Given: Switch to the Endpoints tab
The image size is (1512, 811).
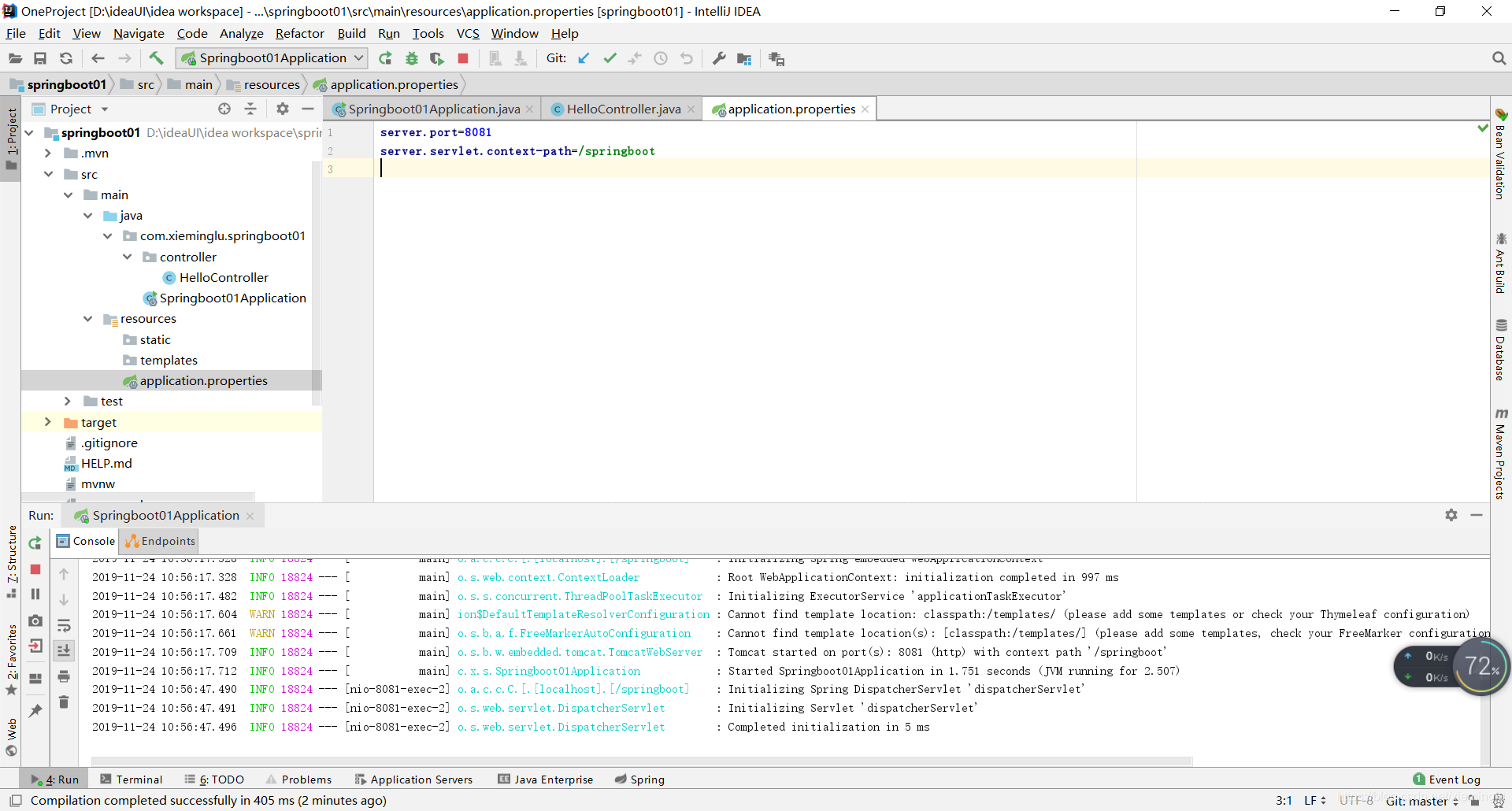Looking at the screenshot, I should coord(160,541).
